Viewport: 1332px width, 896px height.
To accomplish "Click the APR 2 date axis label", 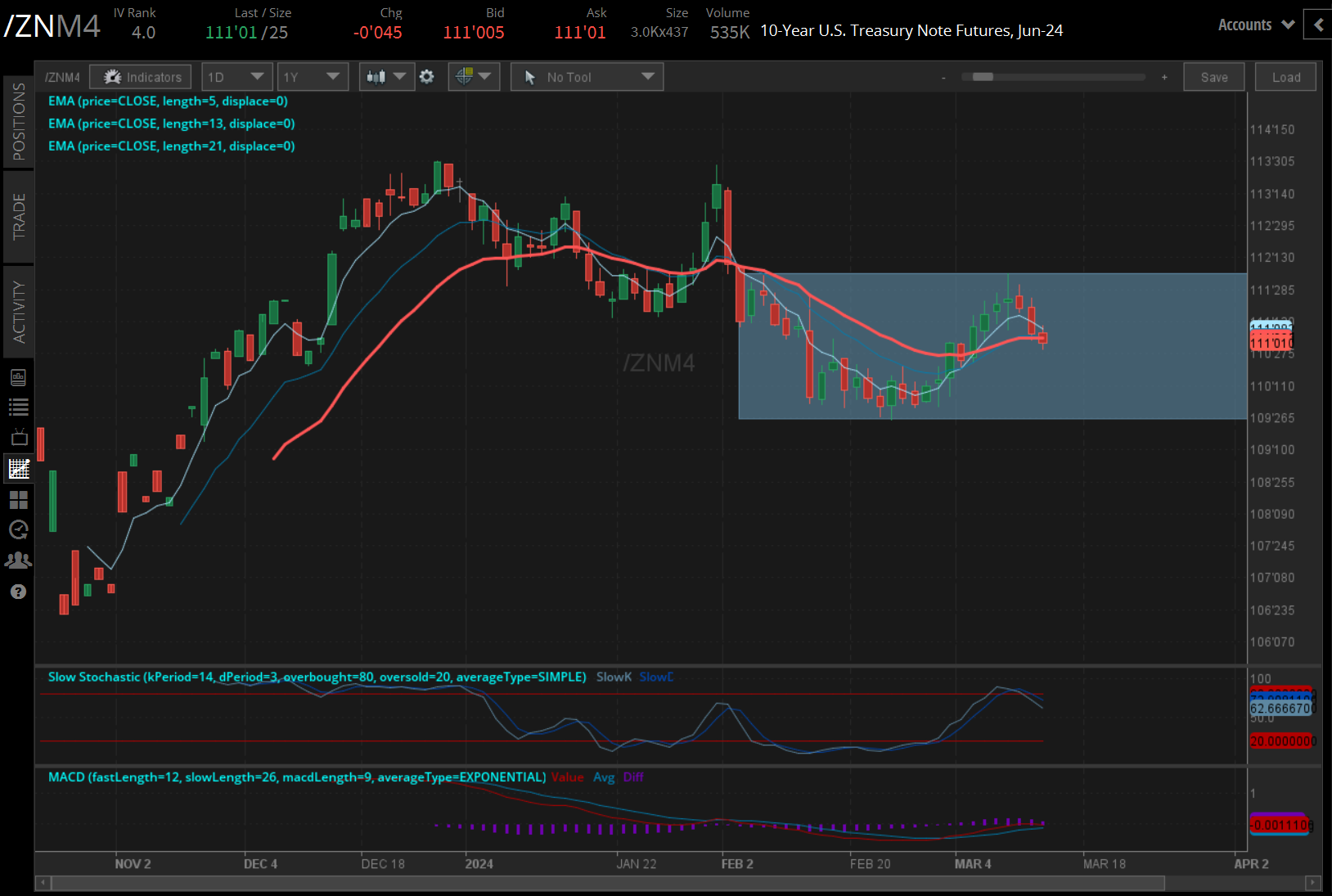I will pyautogui.click(x=1252, y=864).
